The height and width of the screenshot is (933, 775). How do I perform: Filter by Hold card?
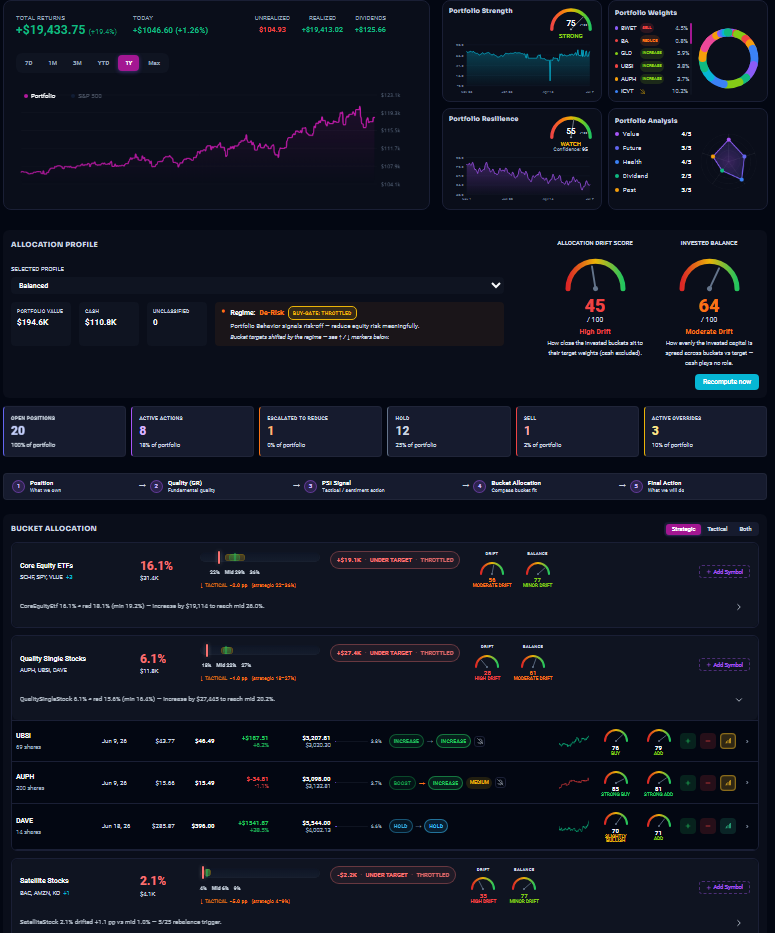pyautogui.click(x=449, y=431)
